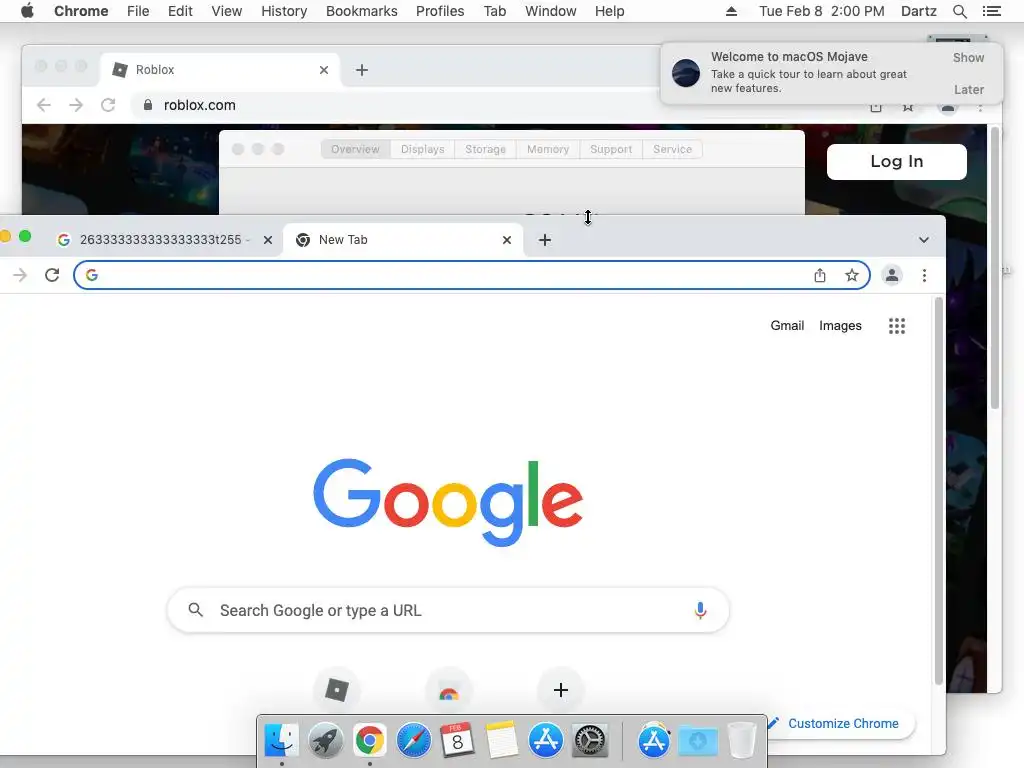Open the Chrome Web Store shortcut tile

coord(449,690)
